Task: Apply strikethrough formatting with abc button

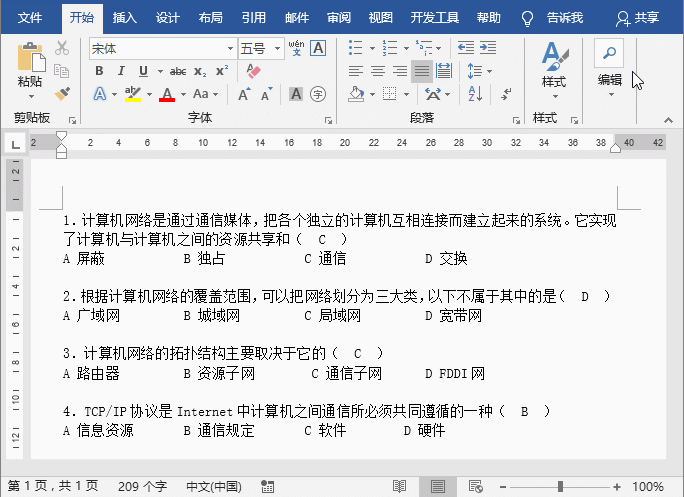Action: 177,71
